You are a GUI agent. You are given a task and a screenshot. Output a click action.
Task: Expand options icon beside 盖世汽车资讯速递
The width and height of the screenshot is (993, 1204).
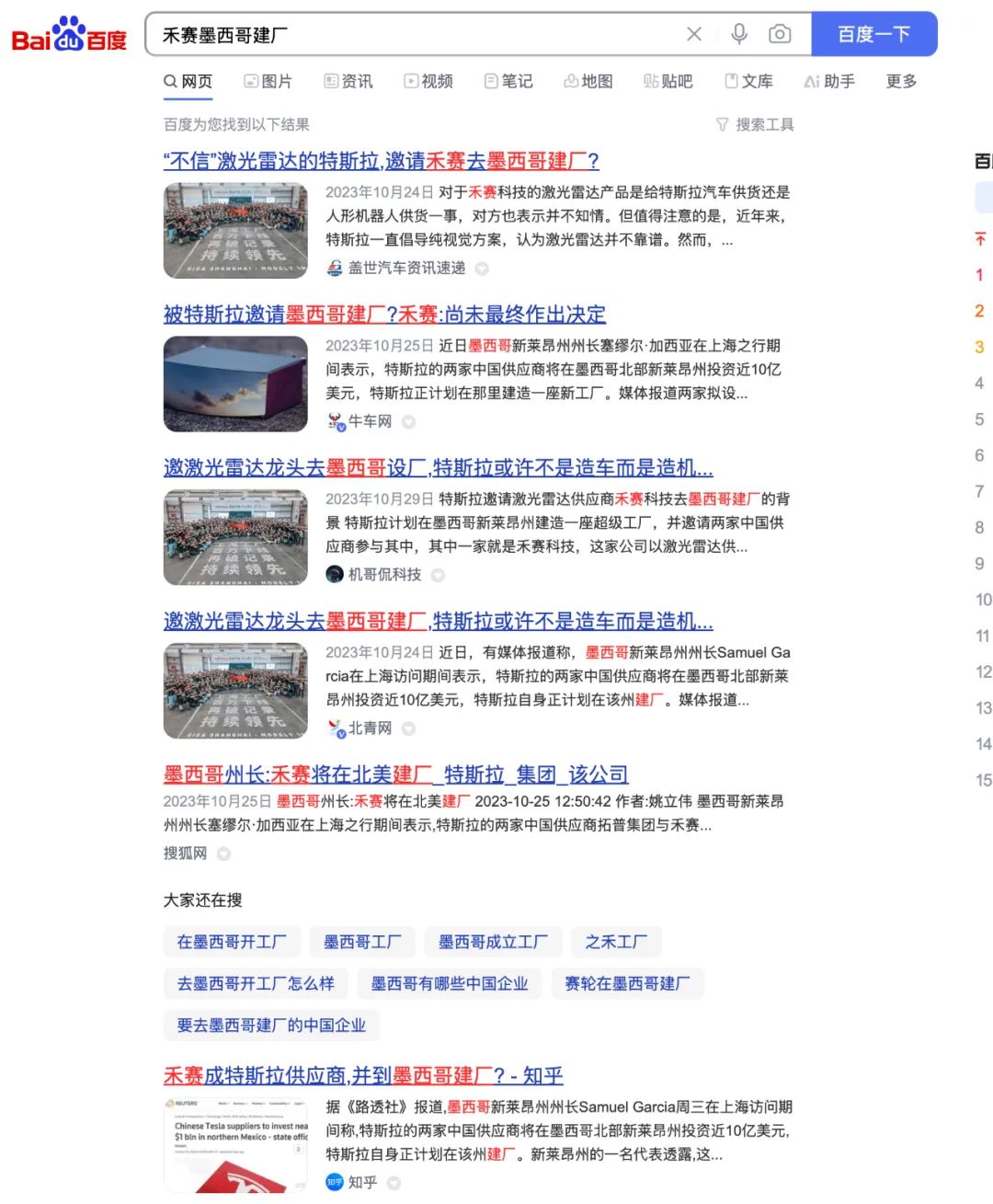point(482,269)
